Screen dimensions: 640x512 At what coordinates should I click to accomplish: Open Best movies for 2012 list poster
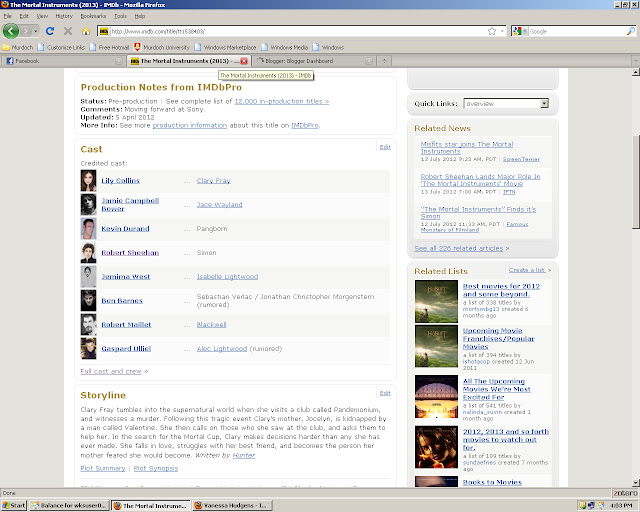coord(436,301)
